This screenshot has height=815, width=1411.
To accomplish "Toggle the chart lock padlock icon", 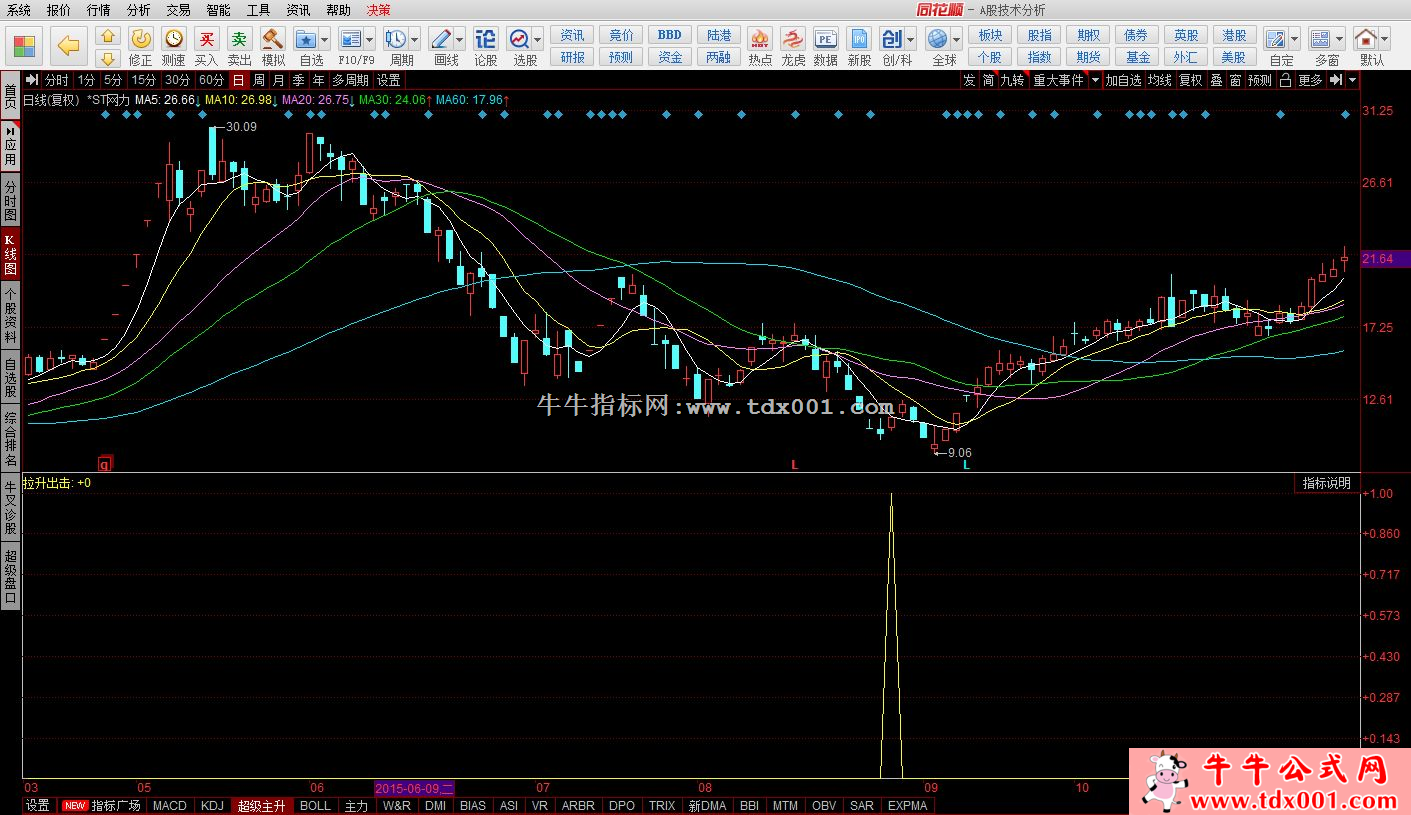I will 1286,80.
